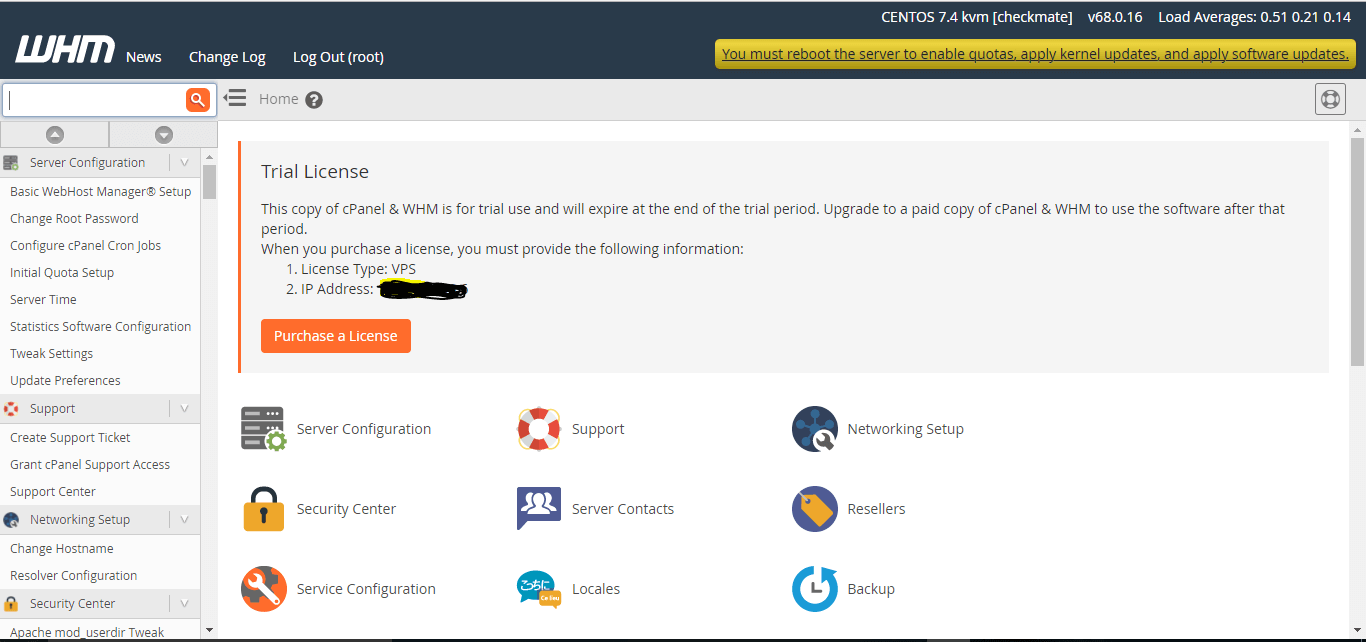The image size is (1366, 642).
Task: Click the 'v68.0.16' version text
Action: click(1115, 17)
